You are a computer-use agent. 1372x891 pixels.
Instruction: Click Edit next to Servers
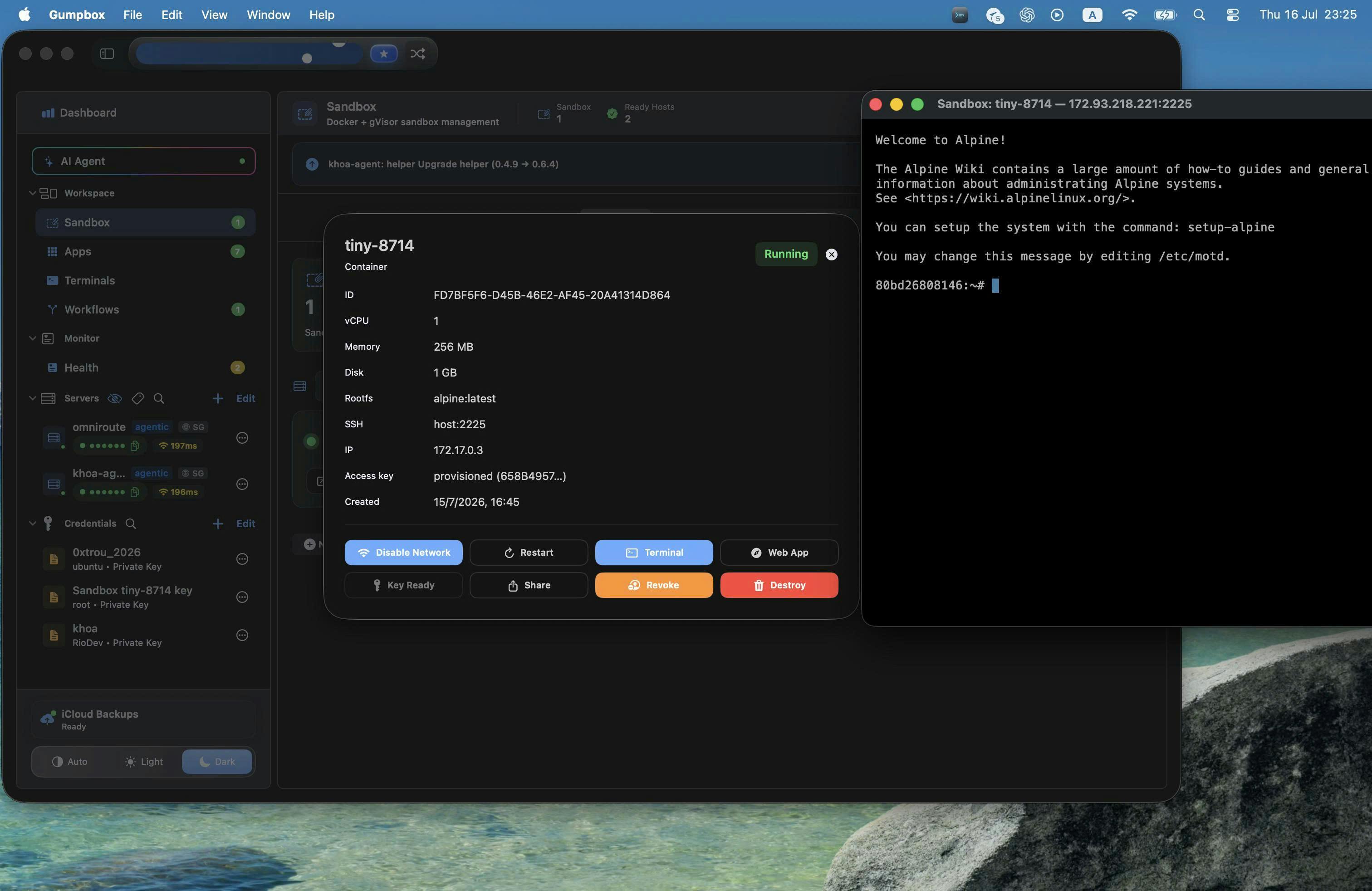tap(245, 398)
